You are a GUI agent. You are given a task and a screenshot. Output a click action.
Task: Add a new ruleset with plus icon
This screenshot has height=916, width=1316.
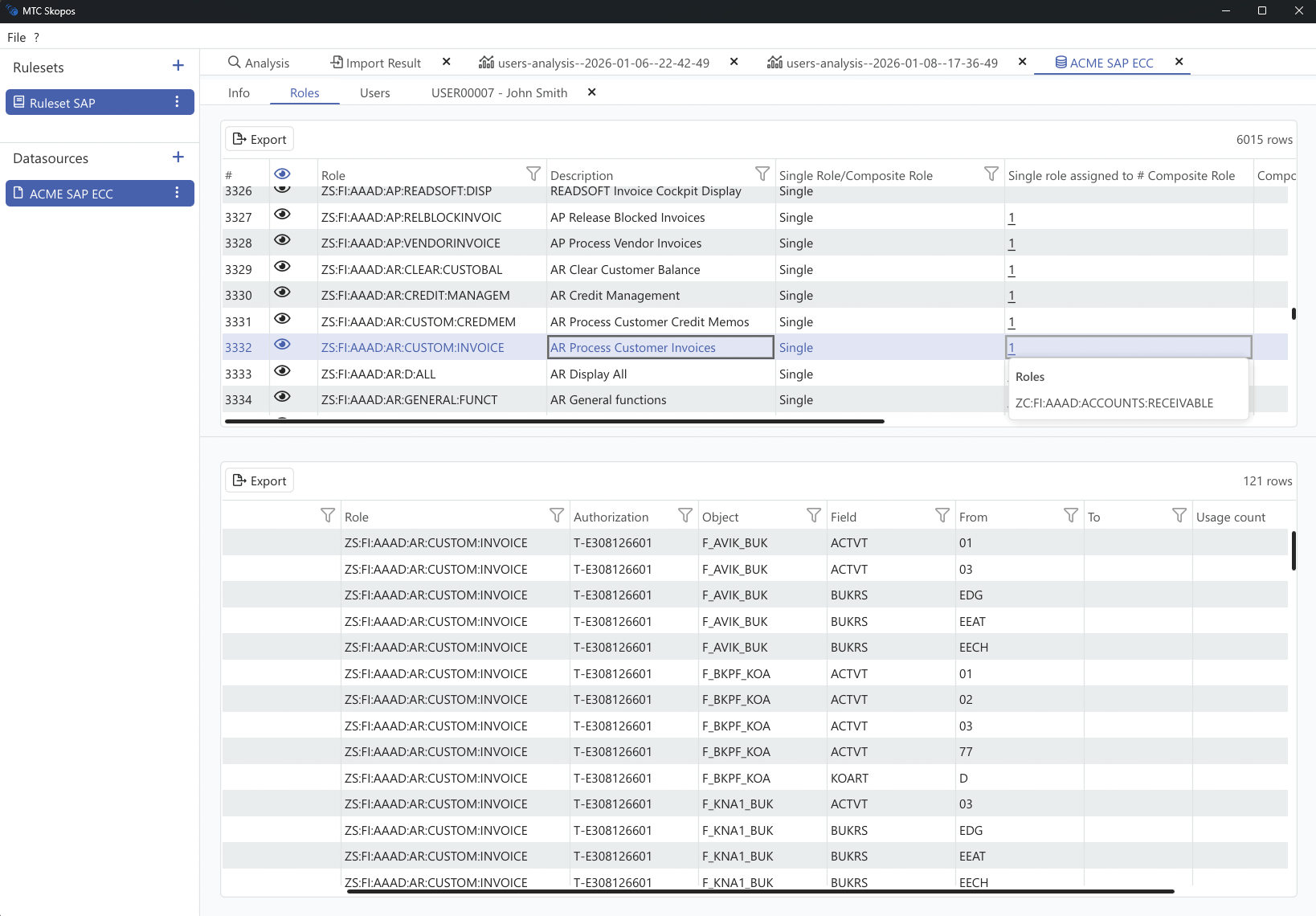[x=178, y=66]
